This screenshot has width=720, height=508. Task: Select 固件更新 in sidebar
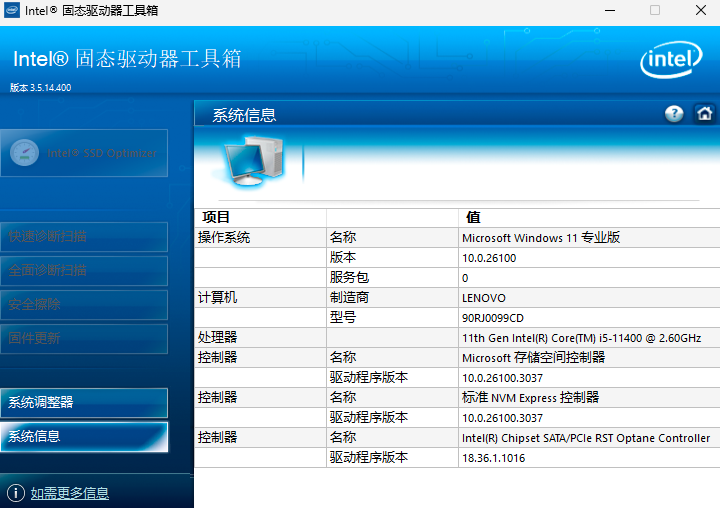[x=84, y=339]
